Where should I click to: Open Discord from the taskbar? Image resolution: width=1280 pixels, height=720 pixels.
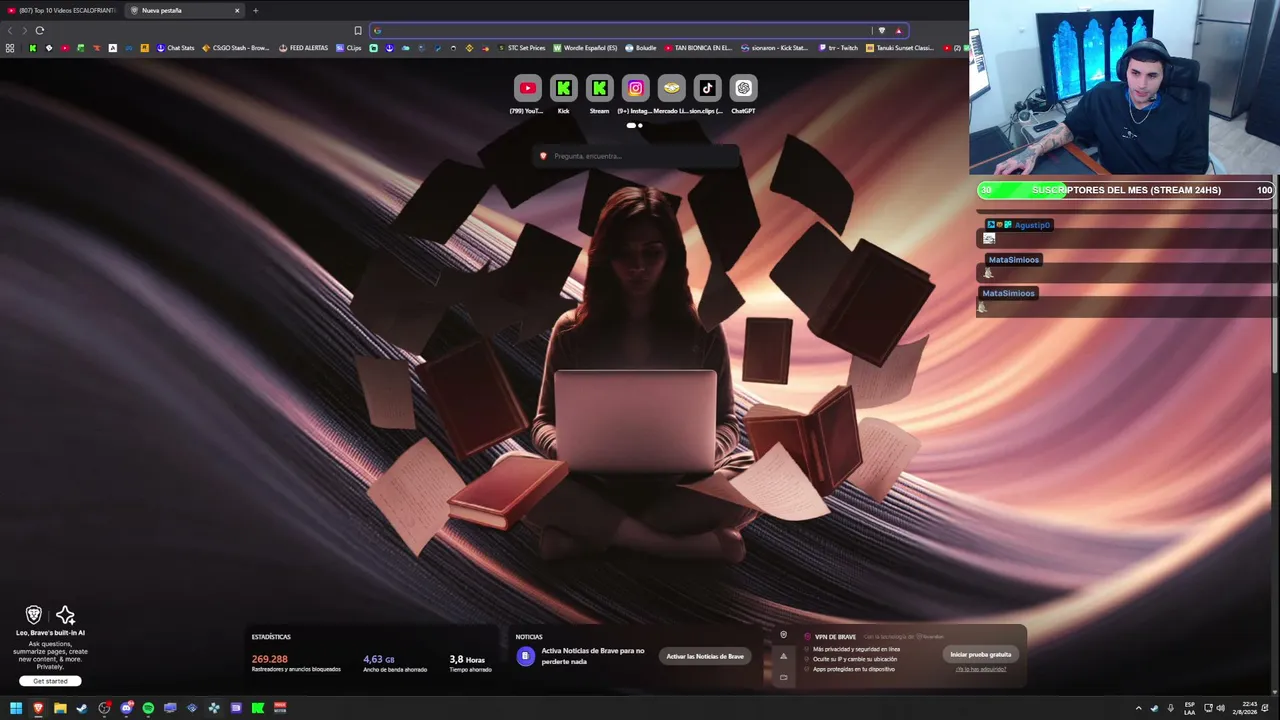126,708
